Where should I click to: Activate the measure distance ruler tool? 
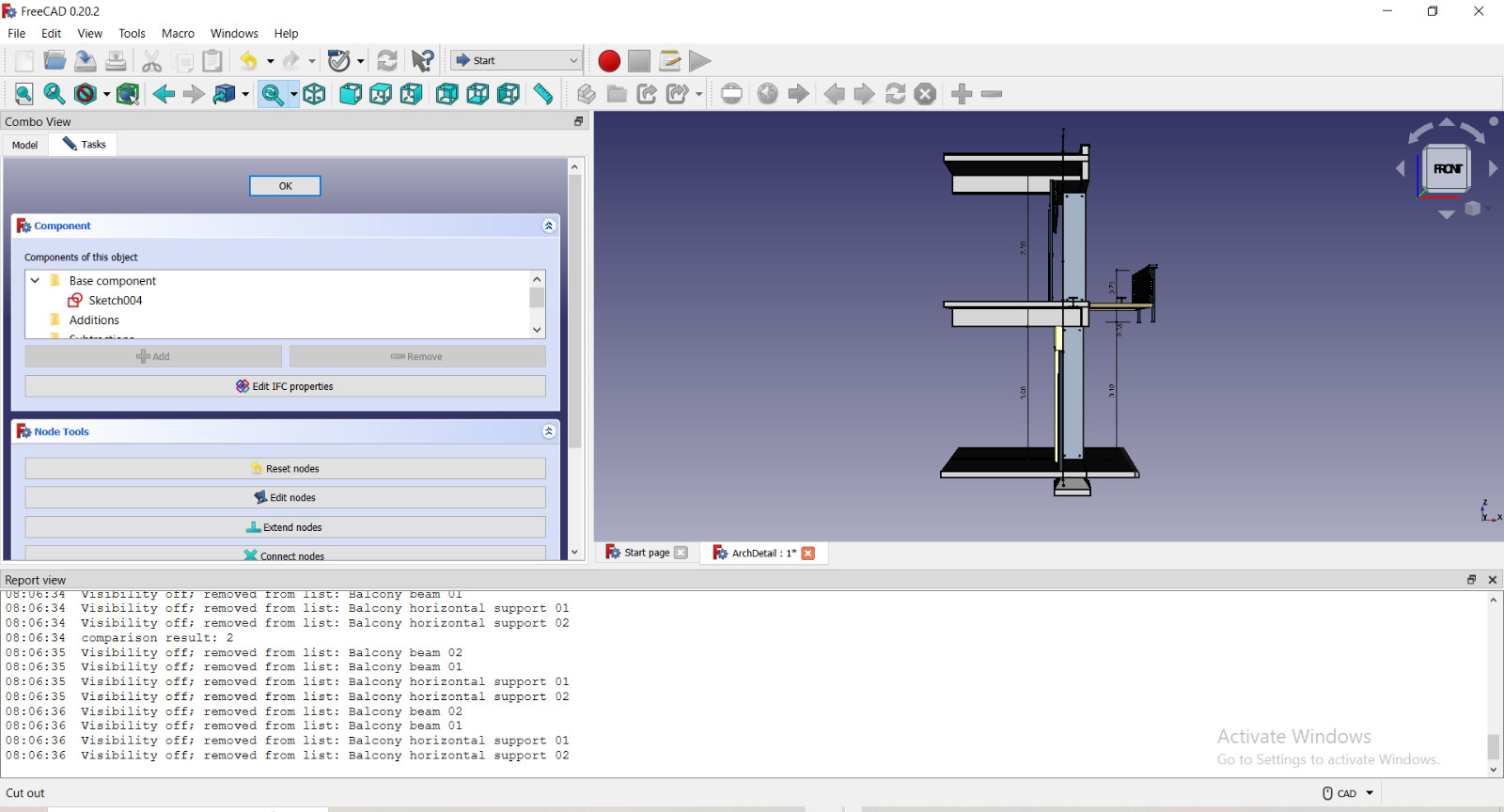click(x=543, y=94)
